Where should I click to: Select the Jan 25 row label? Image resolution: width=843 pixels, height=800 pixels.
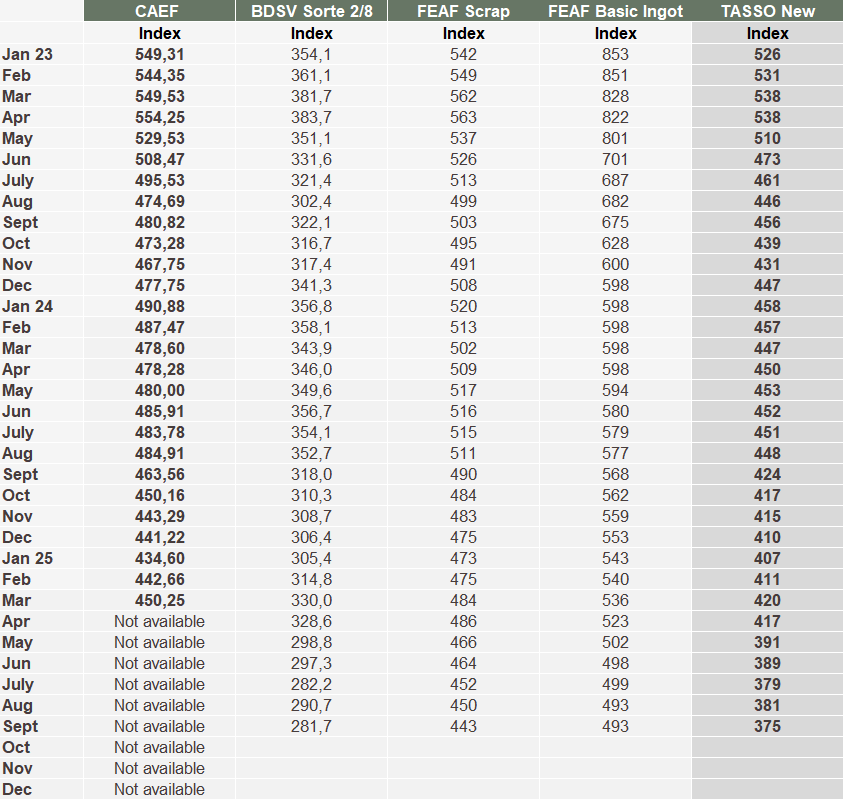pos(27,558)
